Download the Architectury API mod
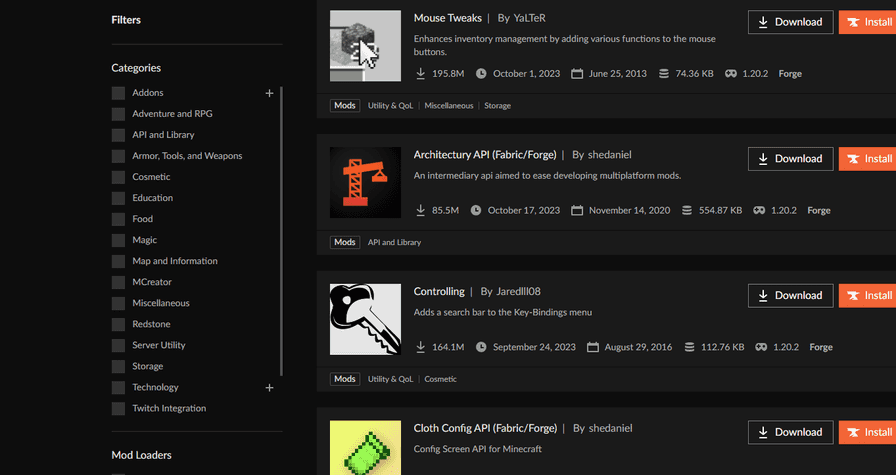Image resolution: width=896 pixels, height=475 pixels. [790, 159]
